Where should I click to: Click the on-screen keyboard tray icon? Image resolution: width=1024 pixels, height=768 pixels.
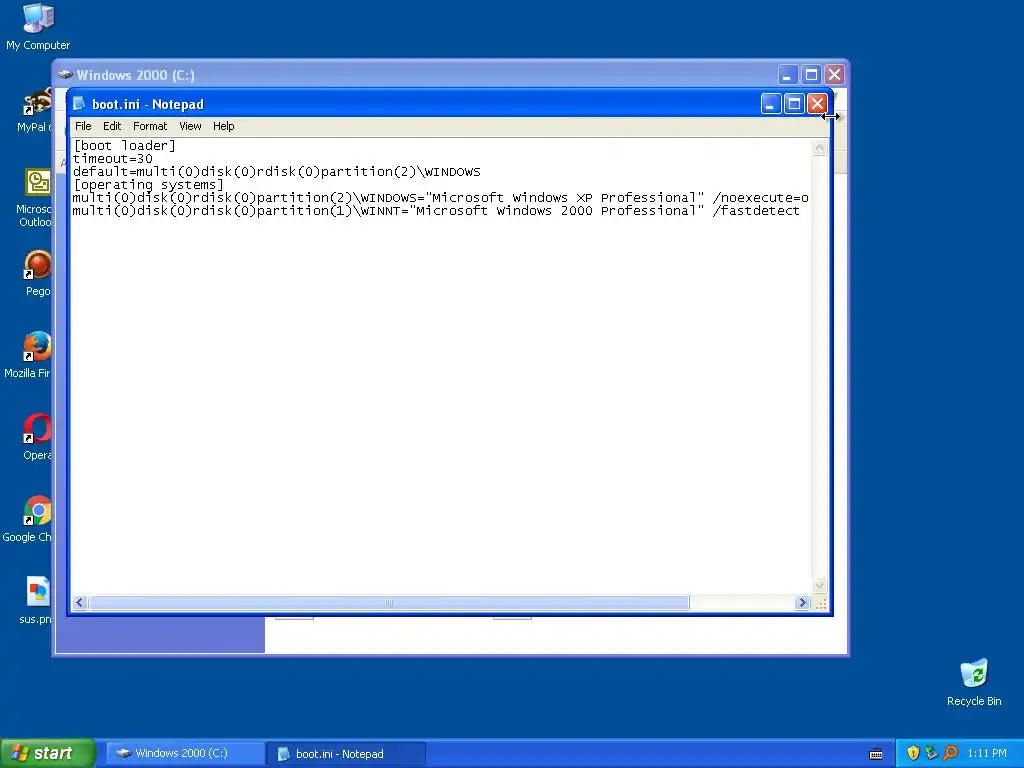pos(876,754)
